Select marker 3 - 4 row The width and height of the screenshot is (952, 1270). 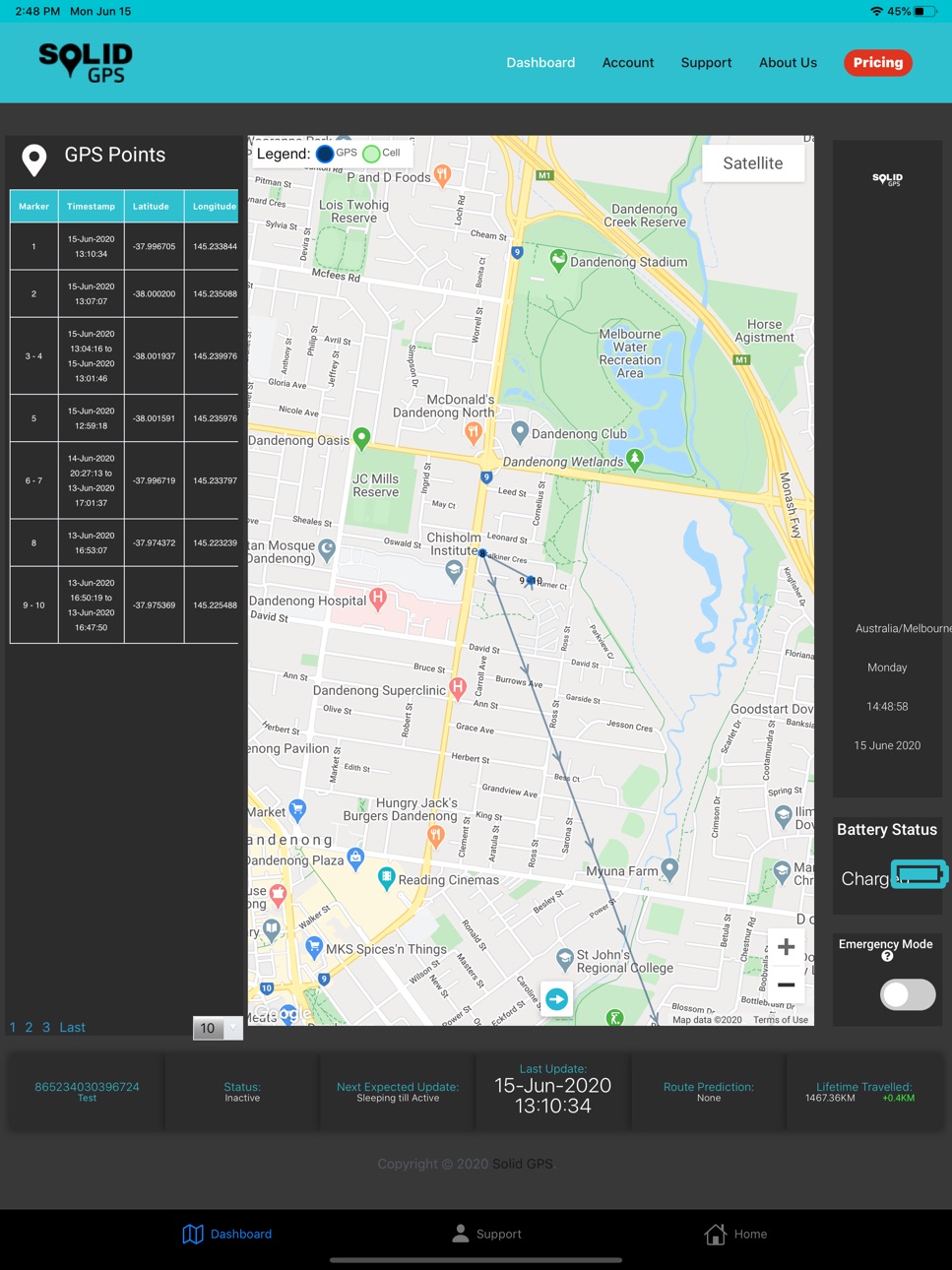pyautogui.click(x=124, y=355)
